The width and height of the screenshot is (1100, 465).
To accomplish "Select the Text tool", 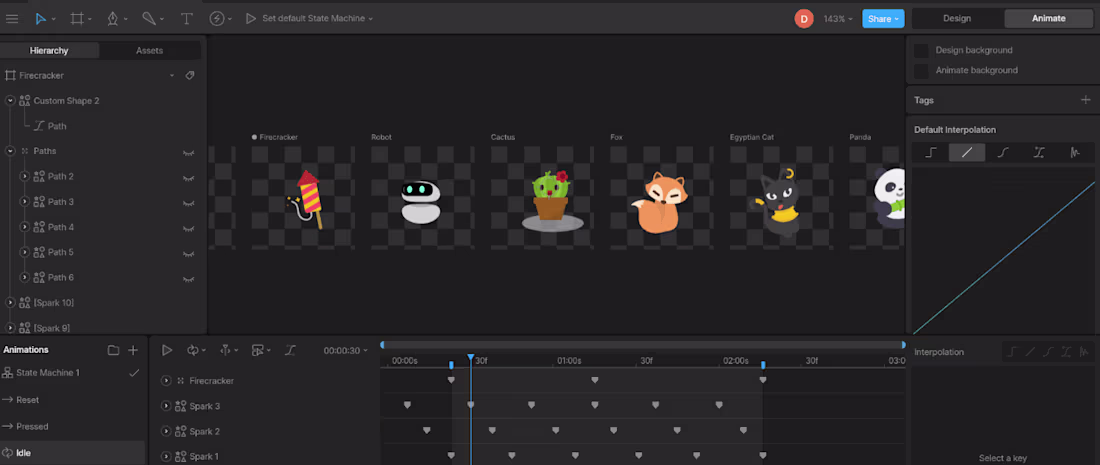I will pyautogui.click(x=187, y=19).
